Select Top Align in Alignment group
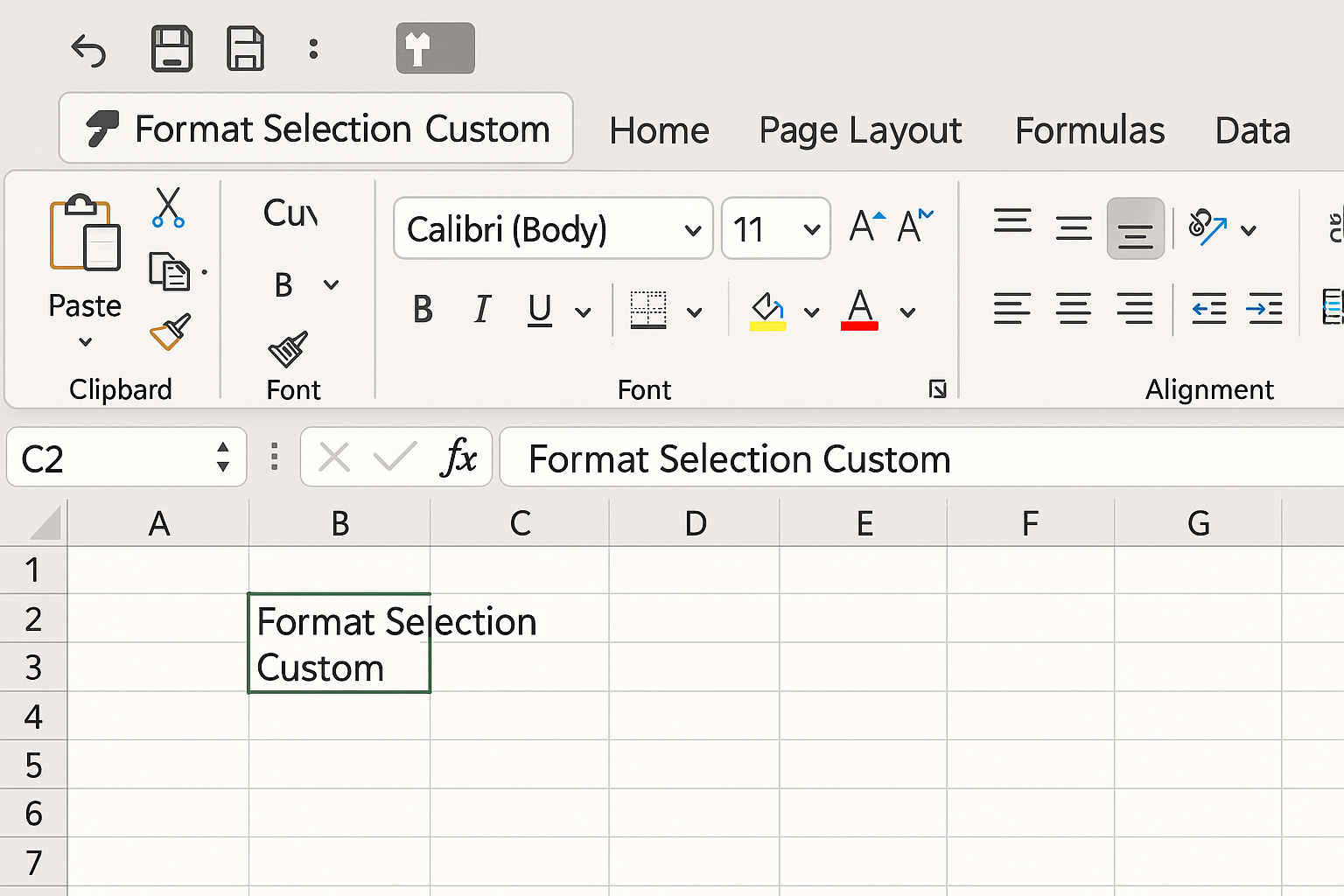 tap(1012, 220)
